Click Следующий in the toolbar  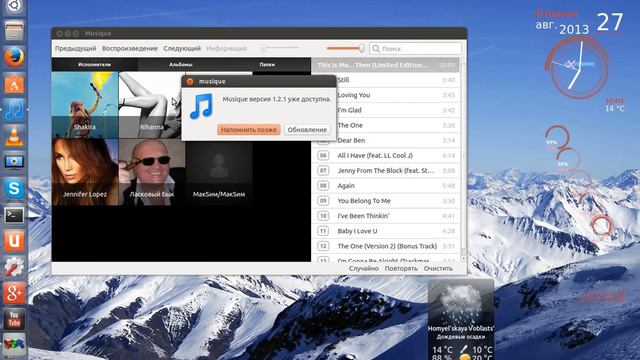[x=182, y=48]
